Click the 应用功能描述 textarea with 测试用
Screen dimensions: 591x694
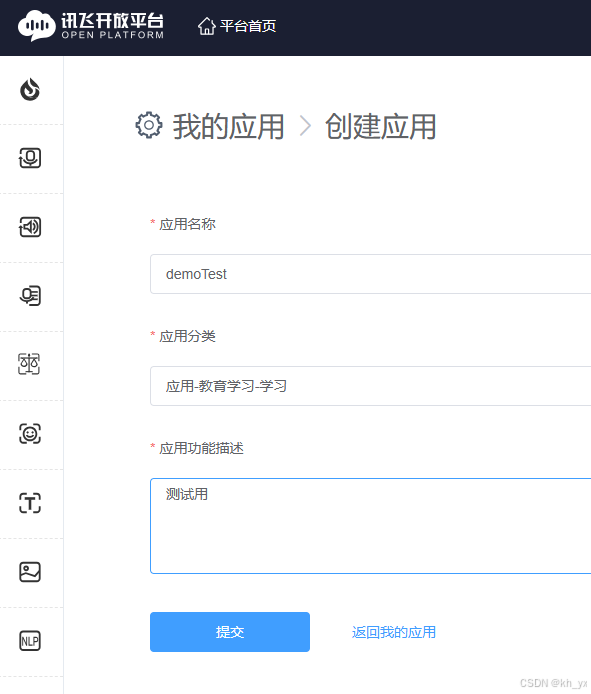[x=371, y=526]
